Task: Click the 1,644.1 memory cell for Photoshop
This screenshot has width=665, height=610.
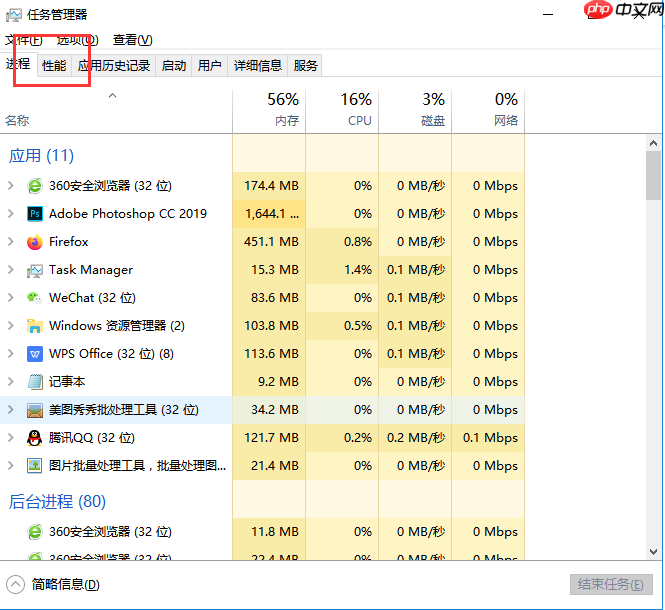Action: click(269, 214)
